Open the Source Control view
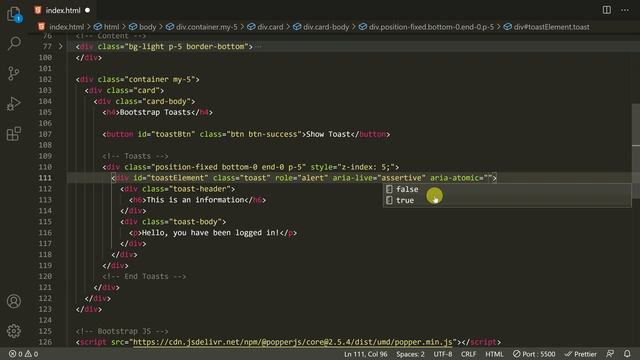 coord(14,73)
